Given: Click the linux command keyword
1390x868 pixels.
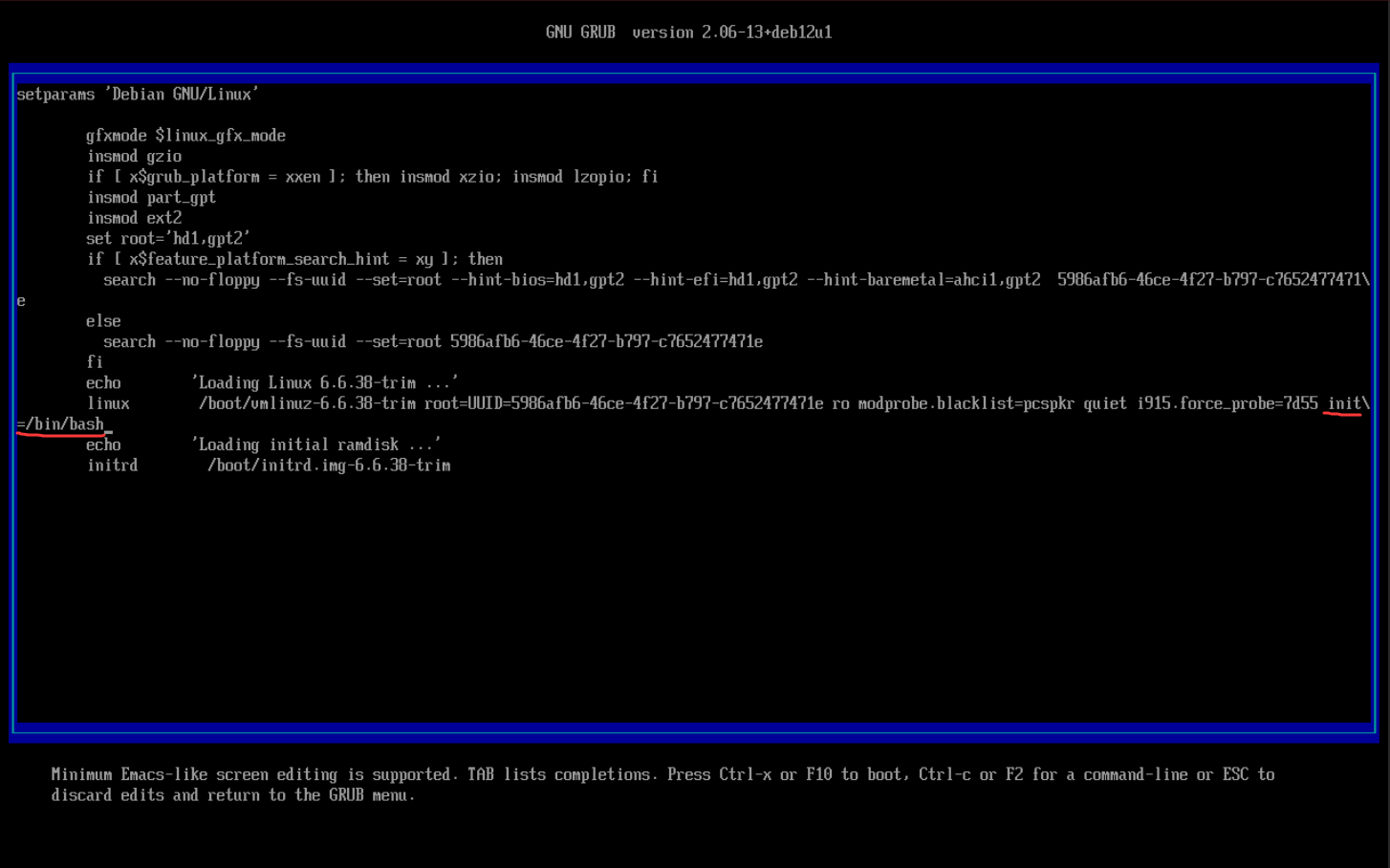Looking at the screenshot, I should [x=108, y=404].
